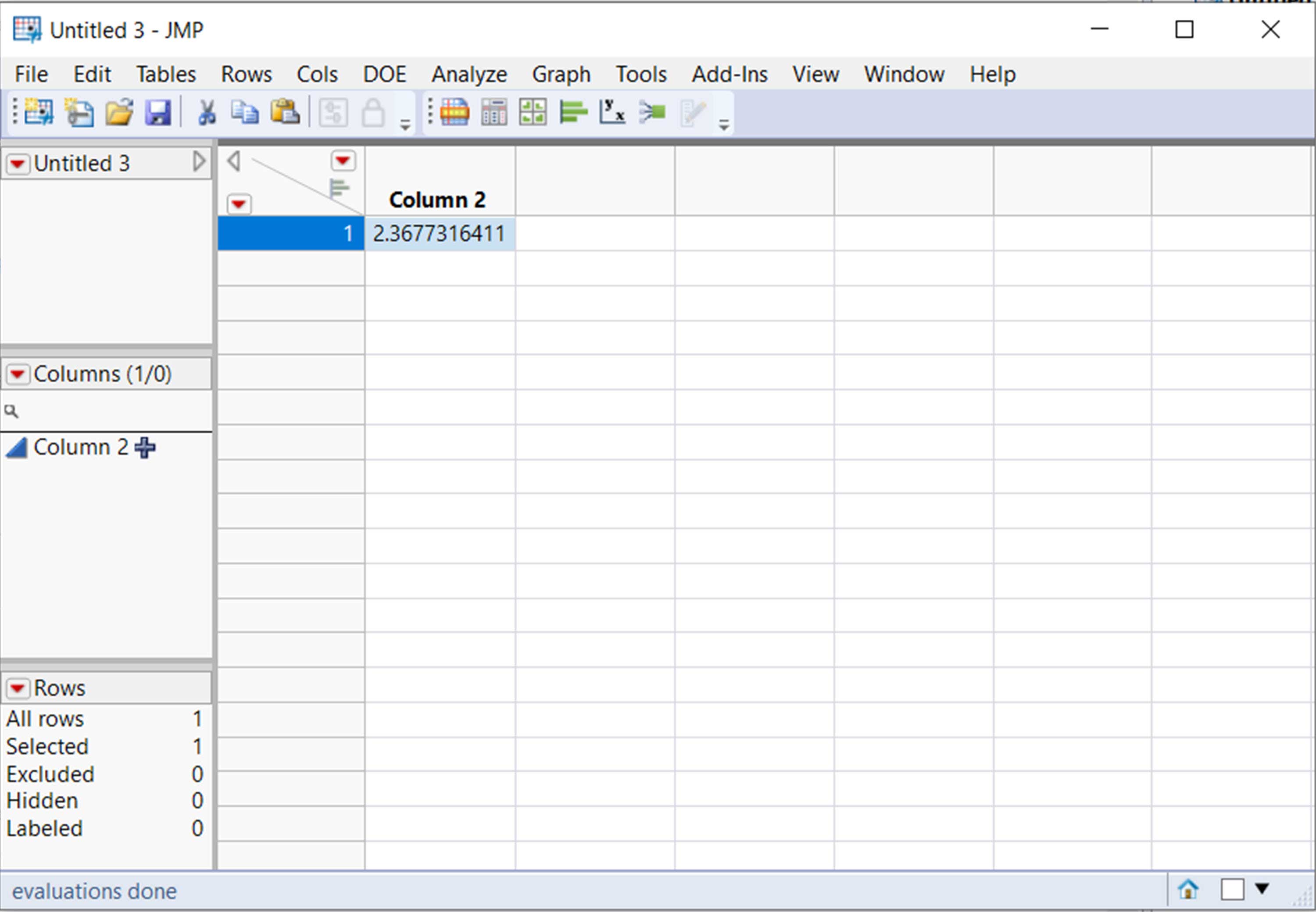Screen dimensions: 1316x912
Task: Open the View menu
Action: 816,74
